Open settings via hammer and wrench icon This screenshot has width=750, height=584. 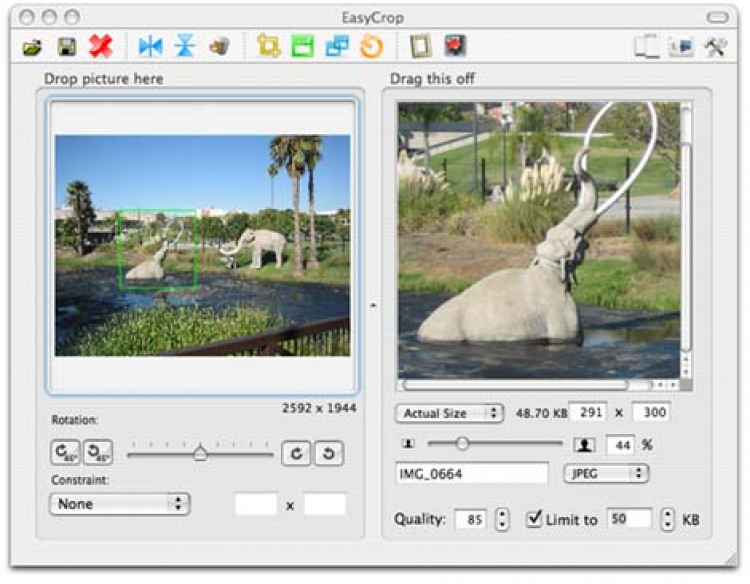click(x=715, y=47)
